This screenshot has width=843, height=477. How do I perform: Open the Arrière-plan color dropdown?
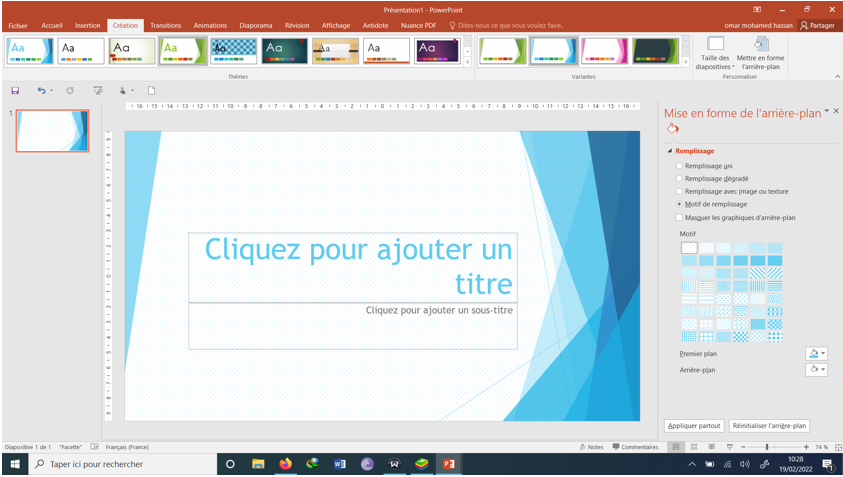click(x=816, y=370)
